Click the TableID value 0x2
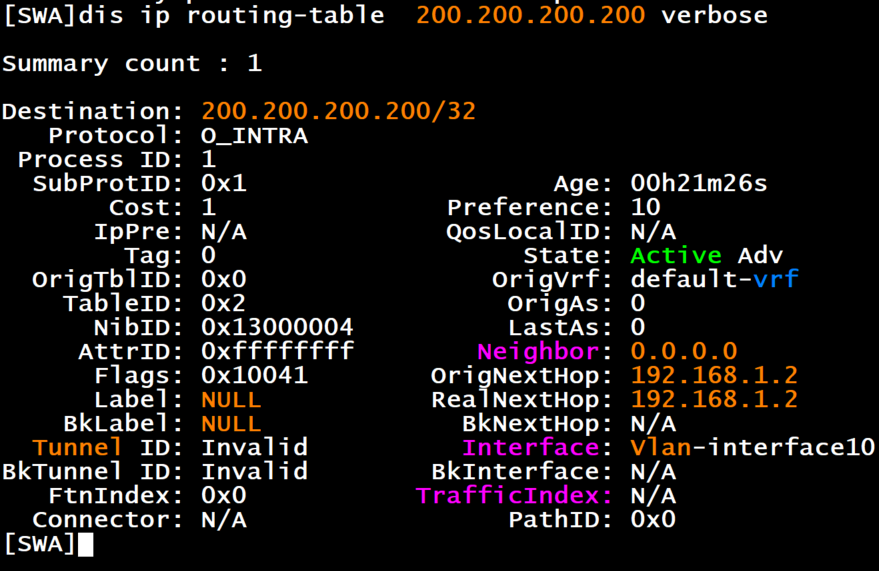 [x=224, y=303]
